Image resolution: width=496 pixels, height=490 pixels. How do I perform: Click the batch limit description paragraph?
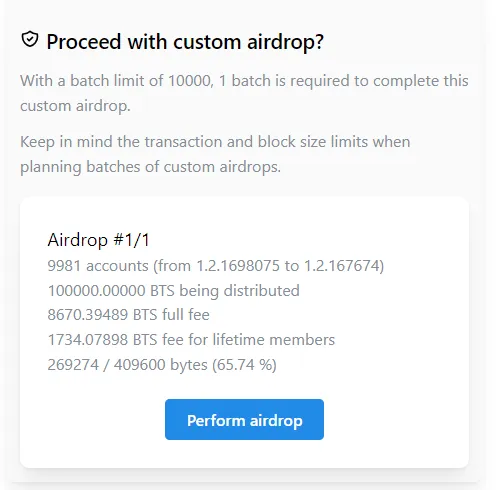tap(244, 93)
